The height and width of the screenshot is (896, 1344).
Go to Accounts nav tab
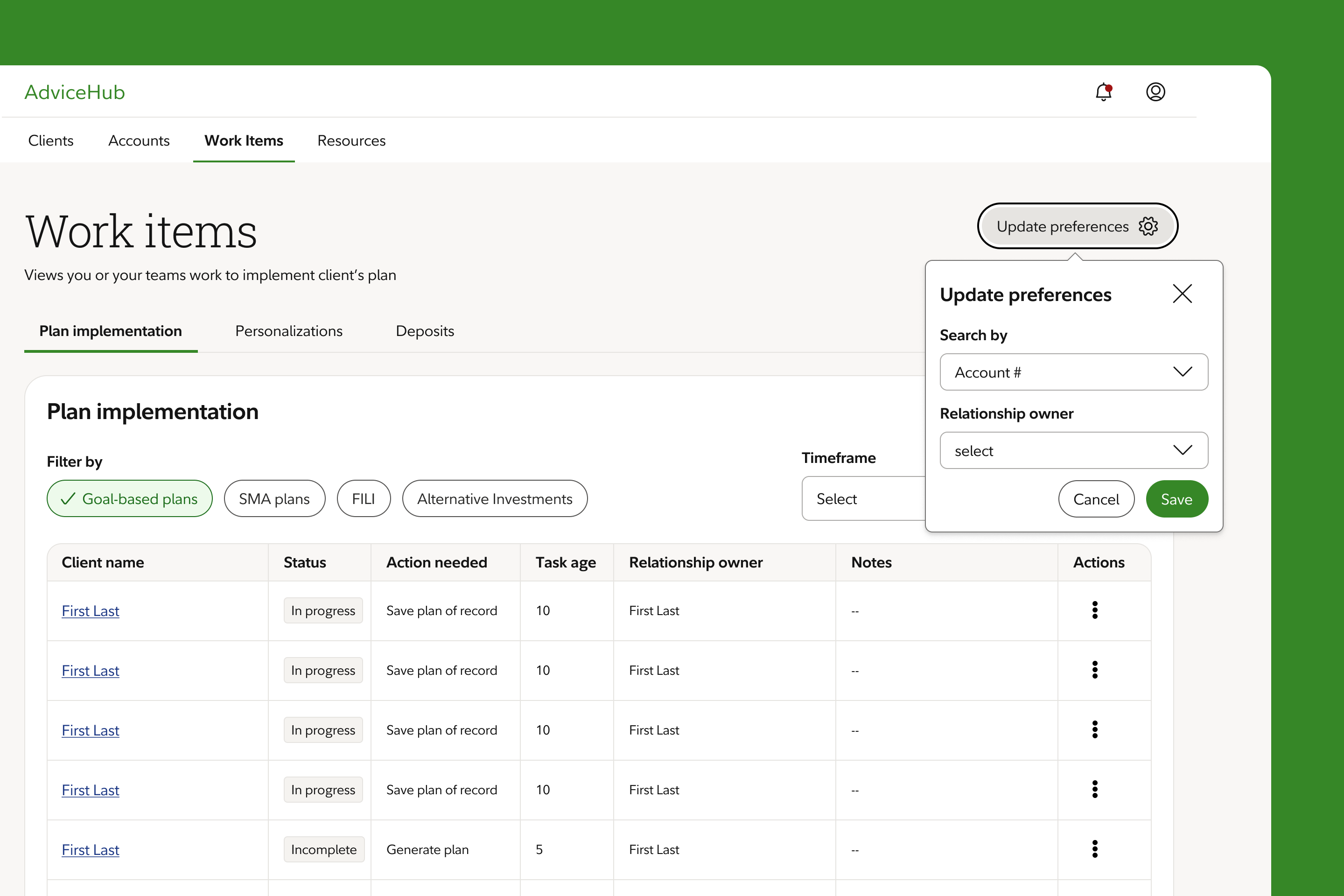pyautogui.click(x=139, y=140)
